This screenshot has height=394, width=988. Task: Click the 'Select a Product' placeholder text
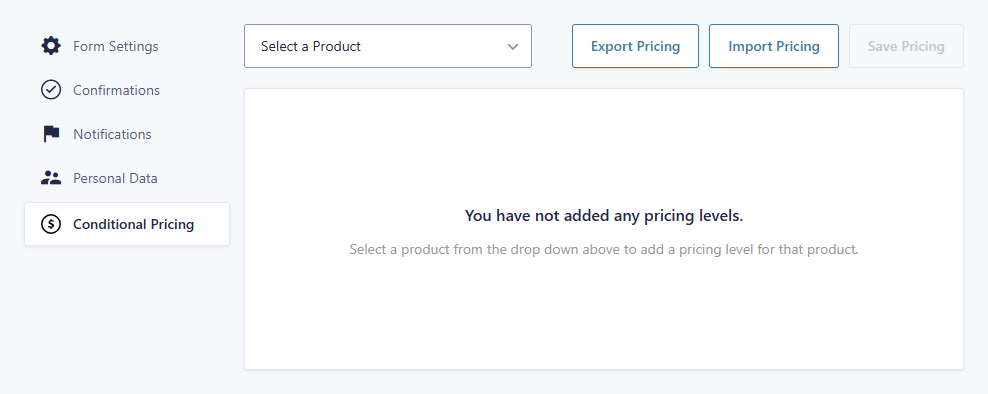pyautogui.click(x=311, y=46)
